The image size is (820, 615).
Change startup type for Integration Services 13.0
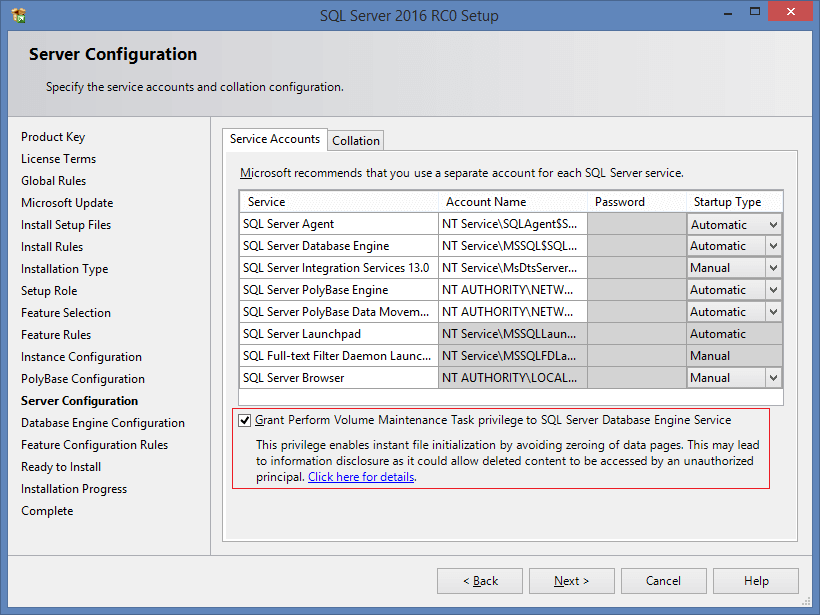click(x=775, y=267)
